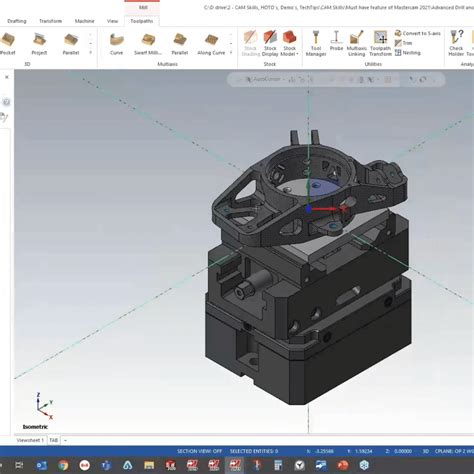Click the Z 0.00000 status field
This screenshot has height=474, width=474.
[399, 451]
